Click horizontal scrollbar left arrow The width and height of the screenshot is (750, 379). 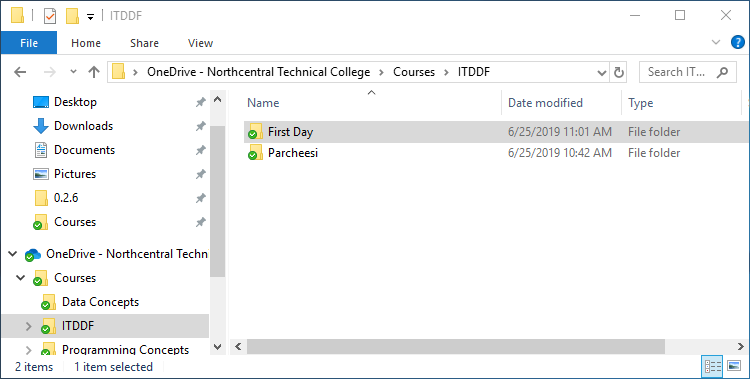click(238, 347)
